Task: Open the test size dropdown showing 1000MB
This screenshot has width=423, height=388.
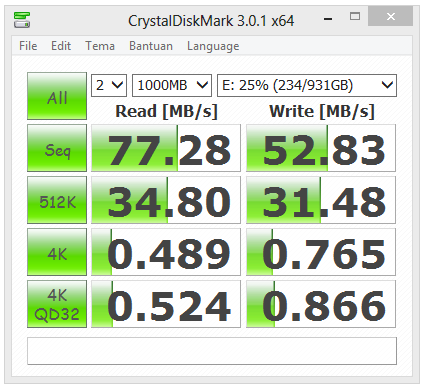Action: pyautogui.click(x=172, y=85)
